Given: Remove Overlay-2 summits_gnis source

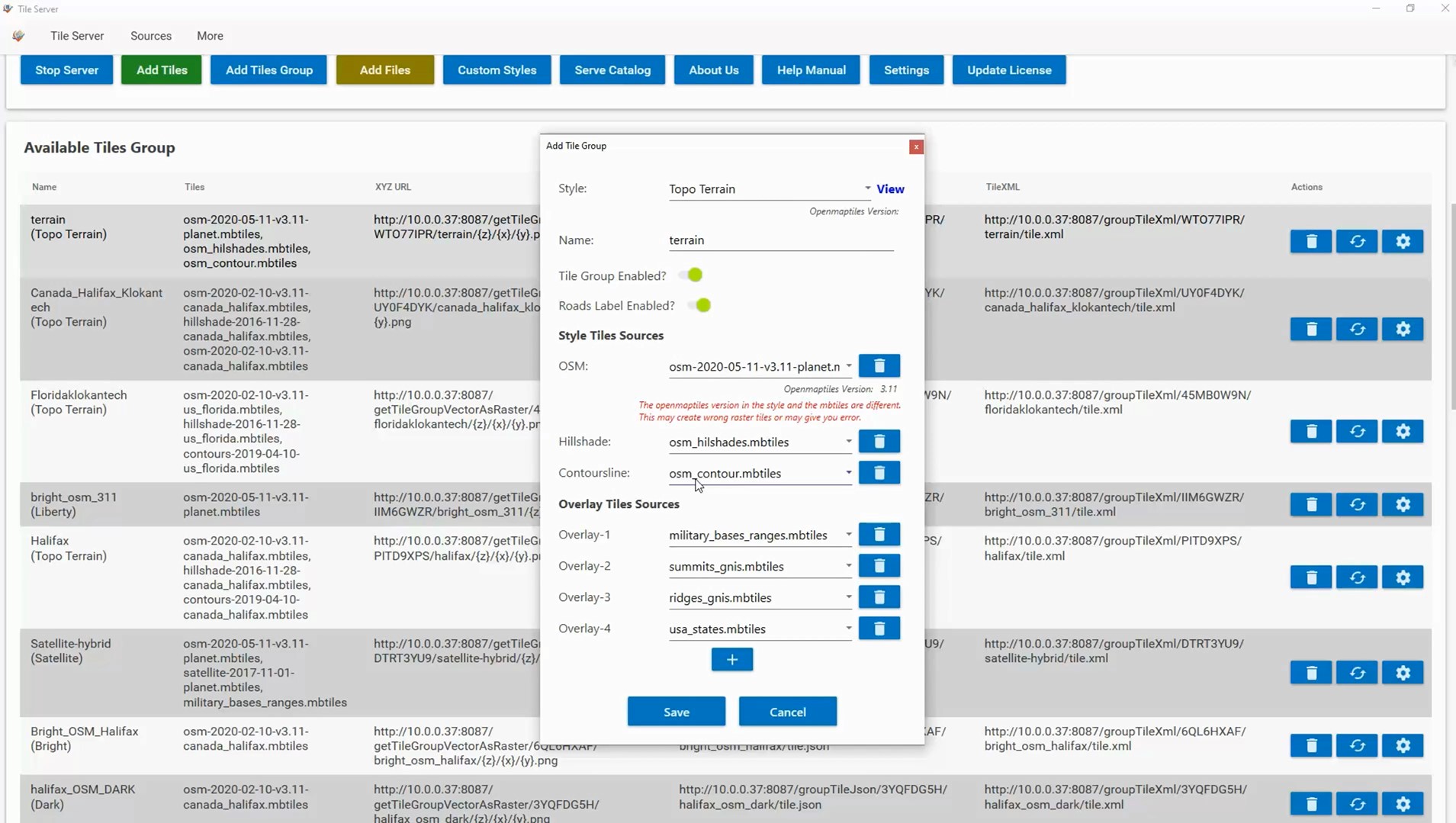Looking at the screenshot, I should tap(879, 566).
